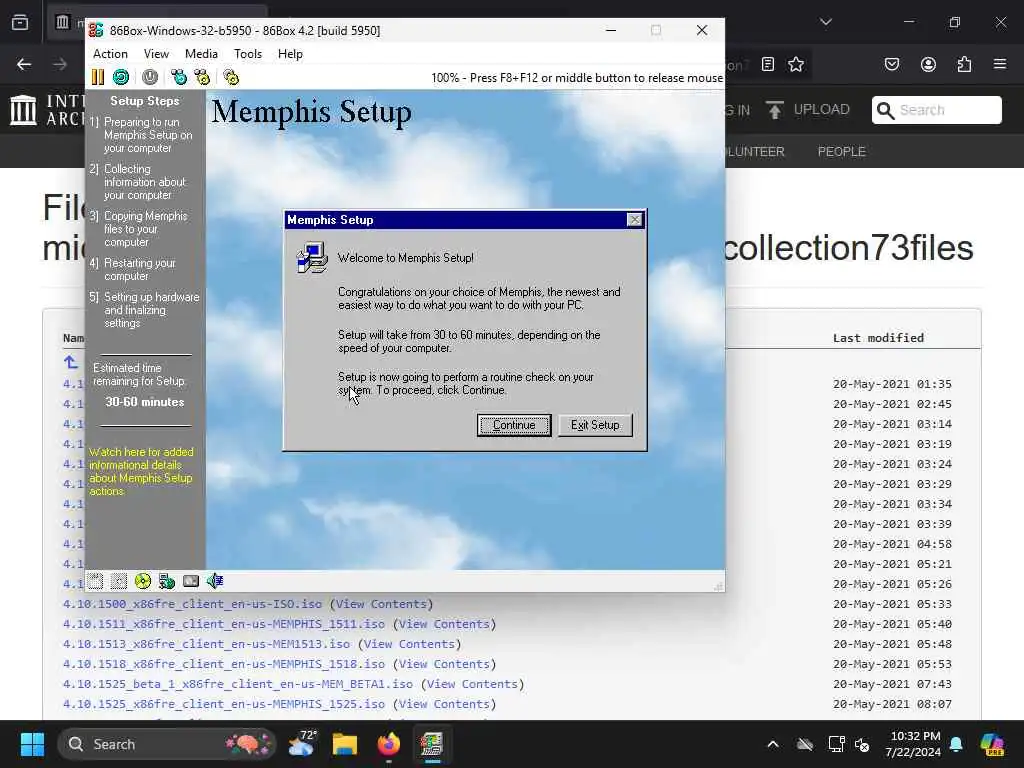
Task: Open Firefox extensions puzzle icon
Action: point(964,64)
